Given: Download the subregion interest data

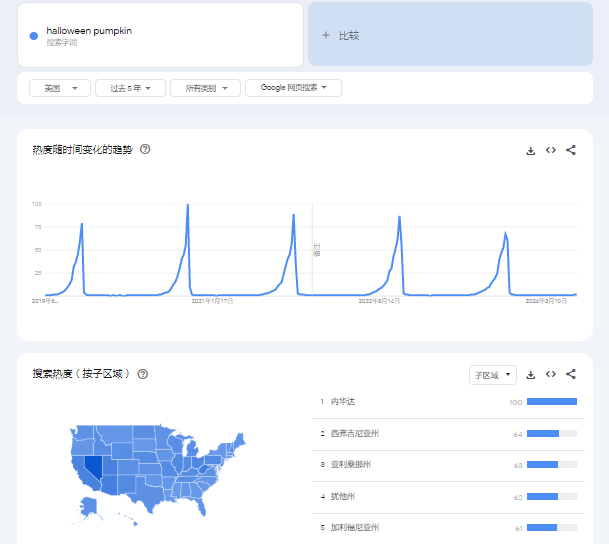Looking at the screenshot, I should (x=531, y=375).
